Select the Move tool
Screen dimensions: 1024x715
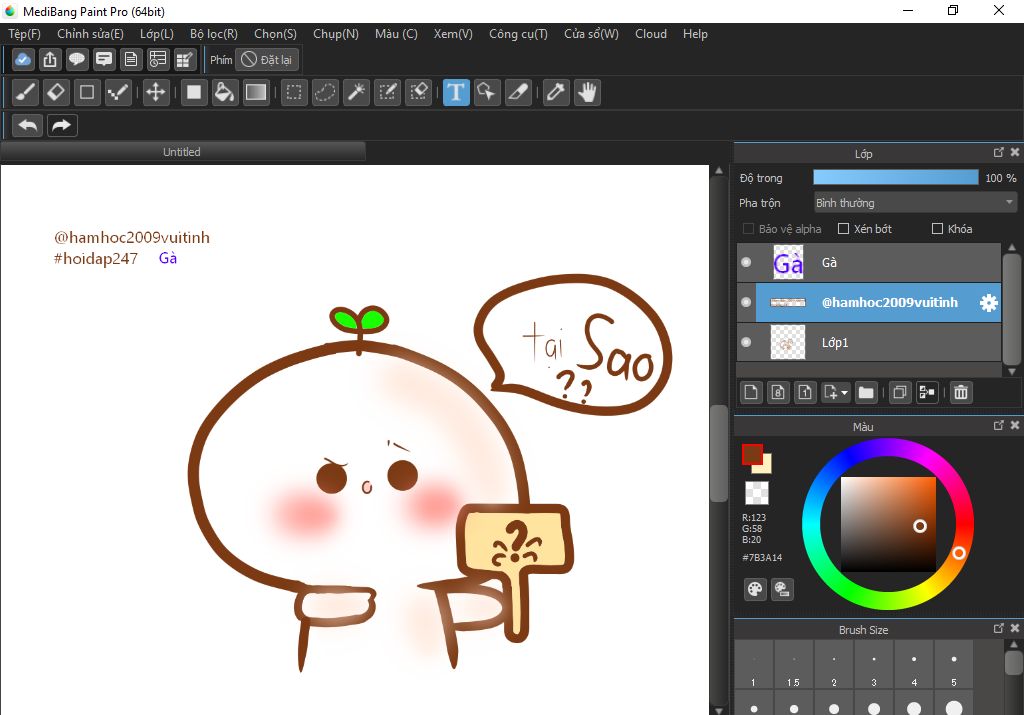pos(155,92)
